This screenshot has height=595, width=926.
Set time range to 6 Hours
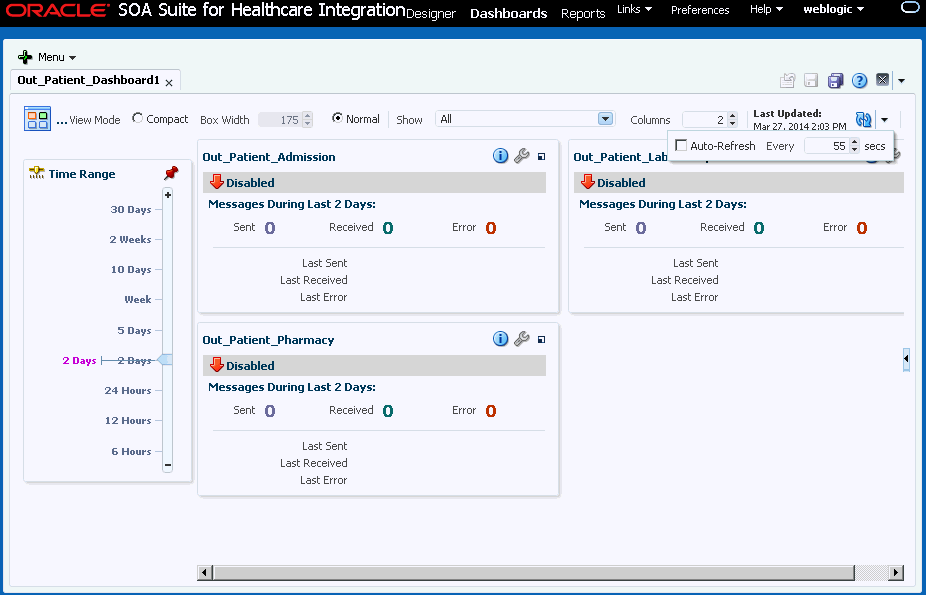click(131, 452)
